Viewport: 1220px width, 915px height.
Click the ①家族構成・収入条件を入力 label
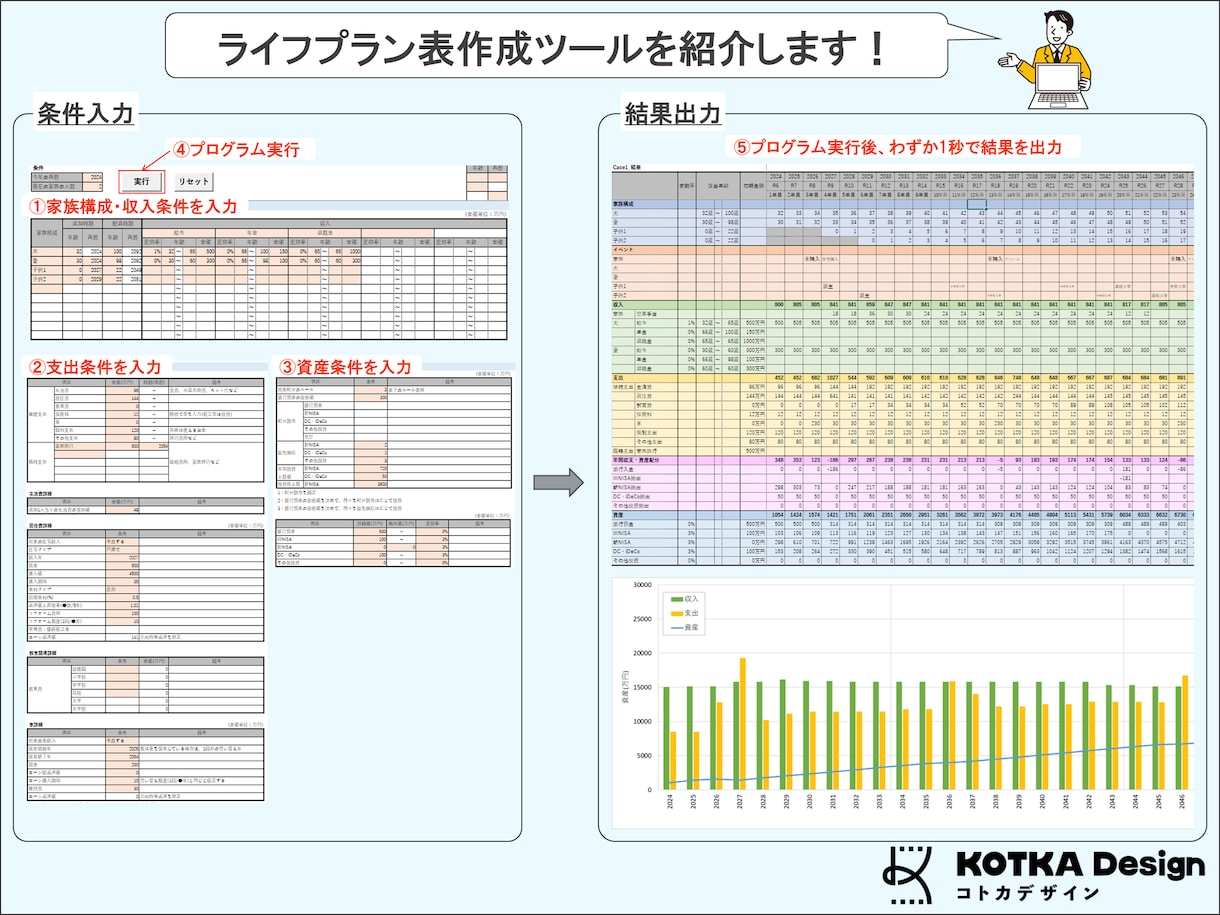tap(134, 206)
